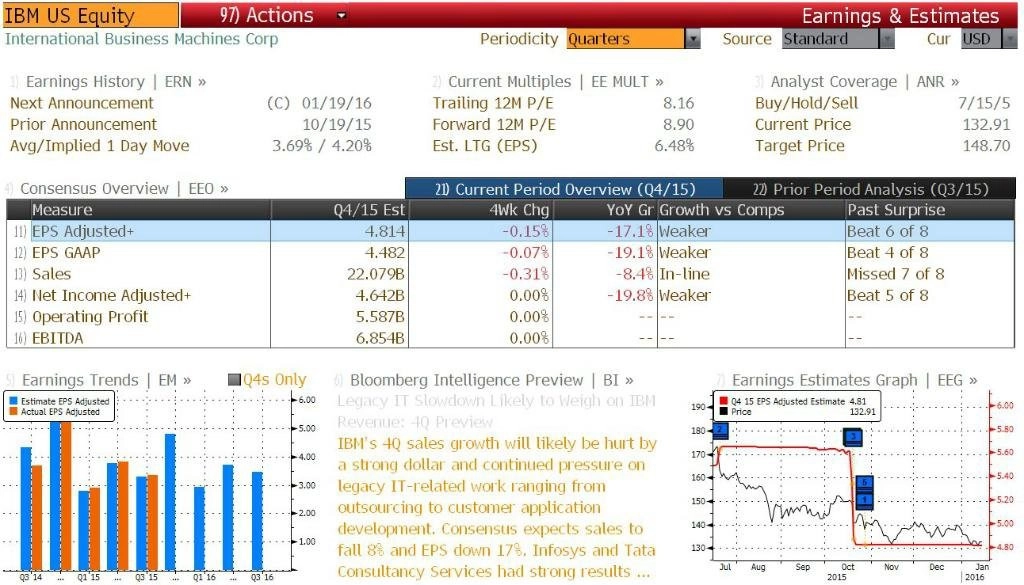Open the Source Standard dropdown
Viewport: 1024px width, 585px height.
click(x=839, y=39)
